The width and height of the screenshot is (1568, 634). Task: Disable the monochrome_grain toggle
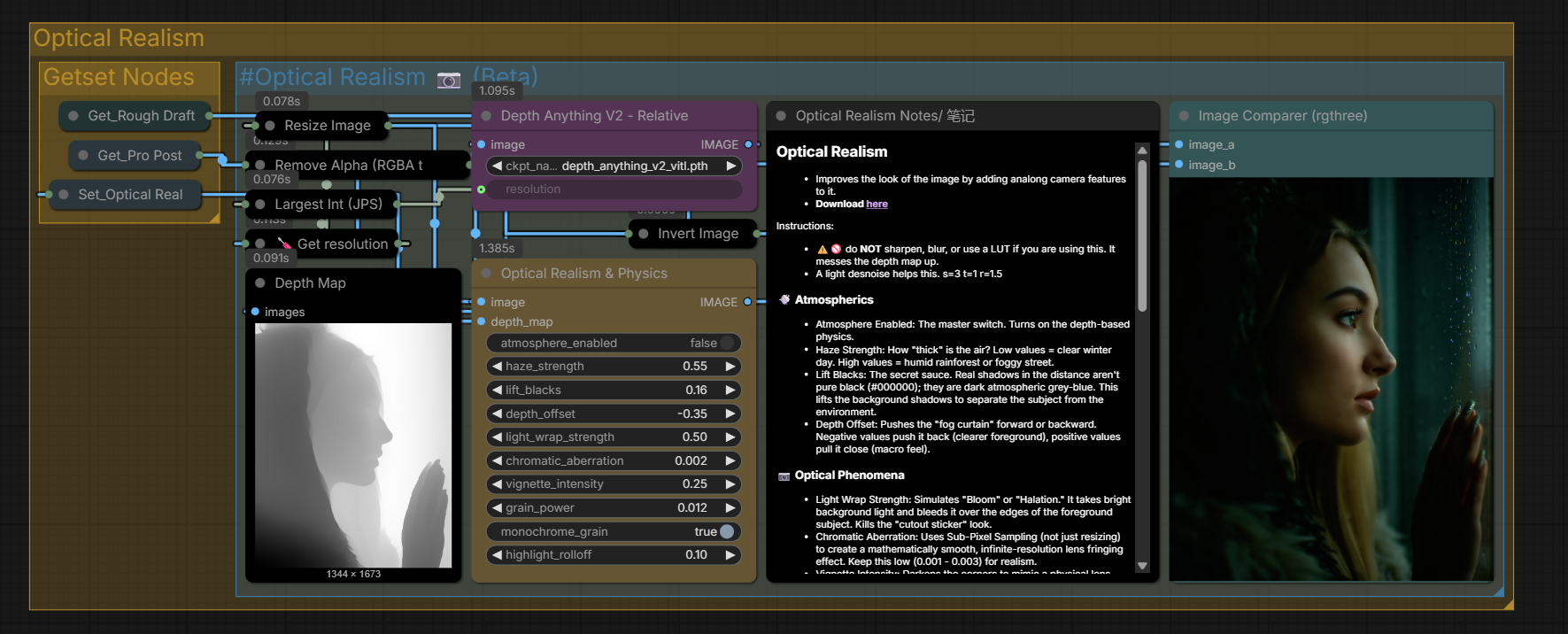[x=727, y=532]
